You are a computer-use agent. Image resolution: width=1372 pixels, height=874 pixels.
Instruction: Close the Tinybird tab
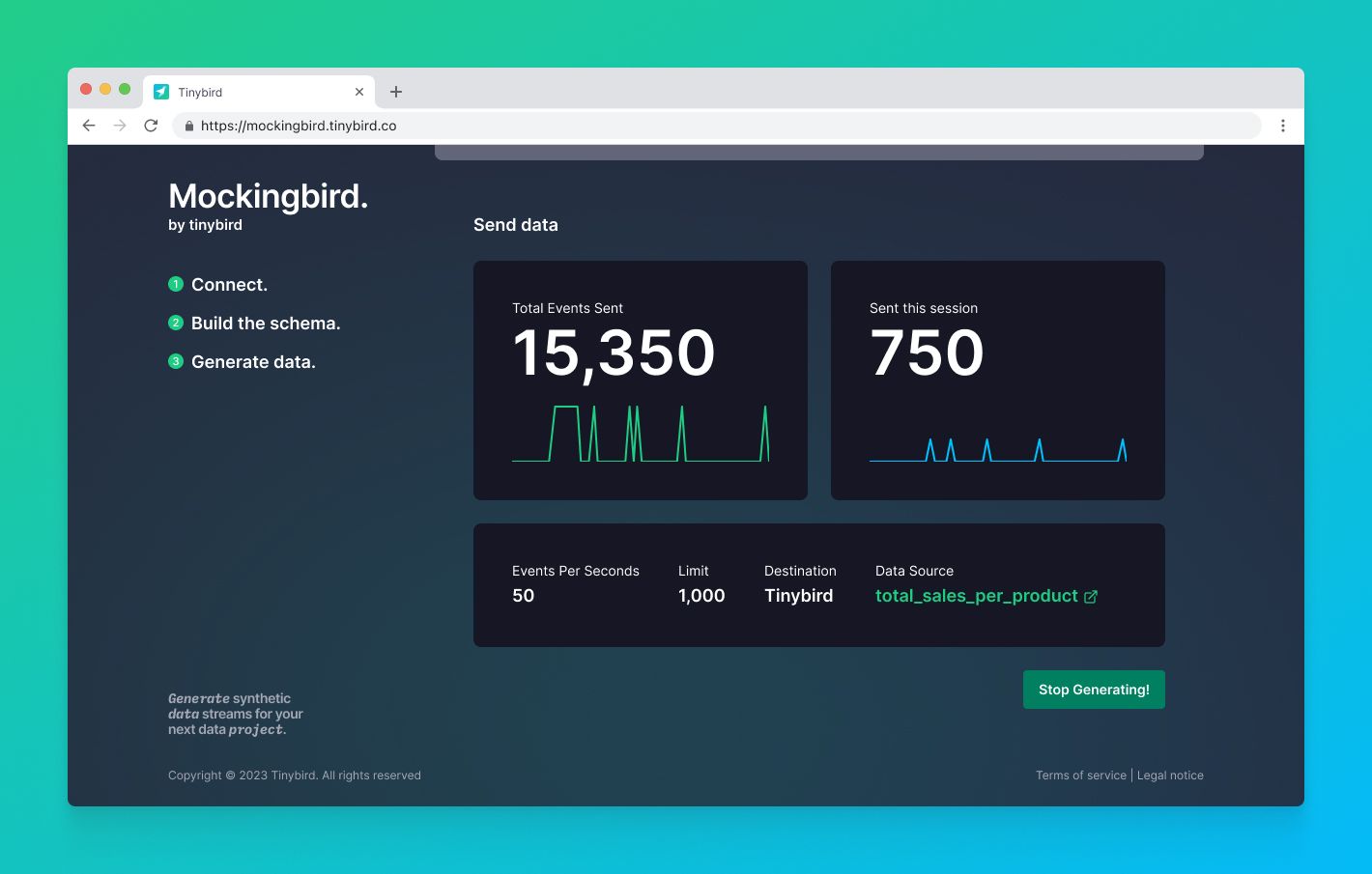tap(359, 92)
